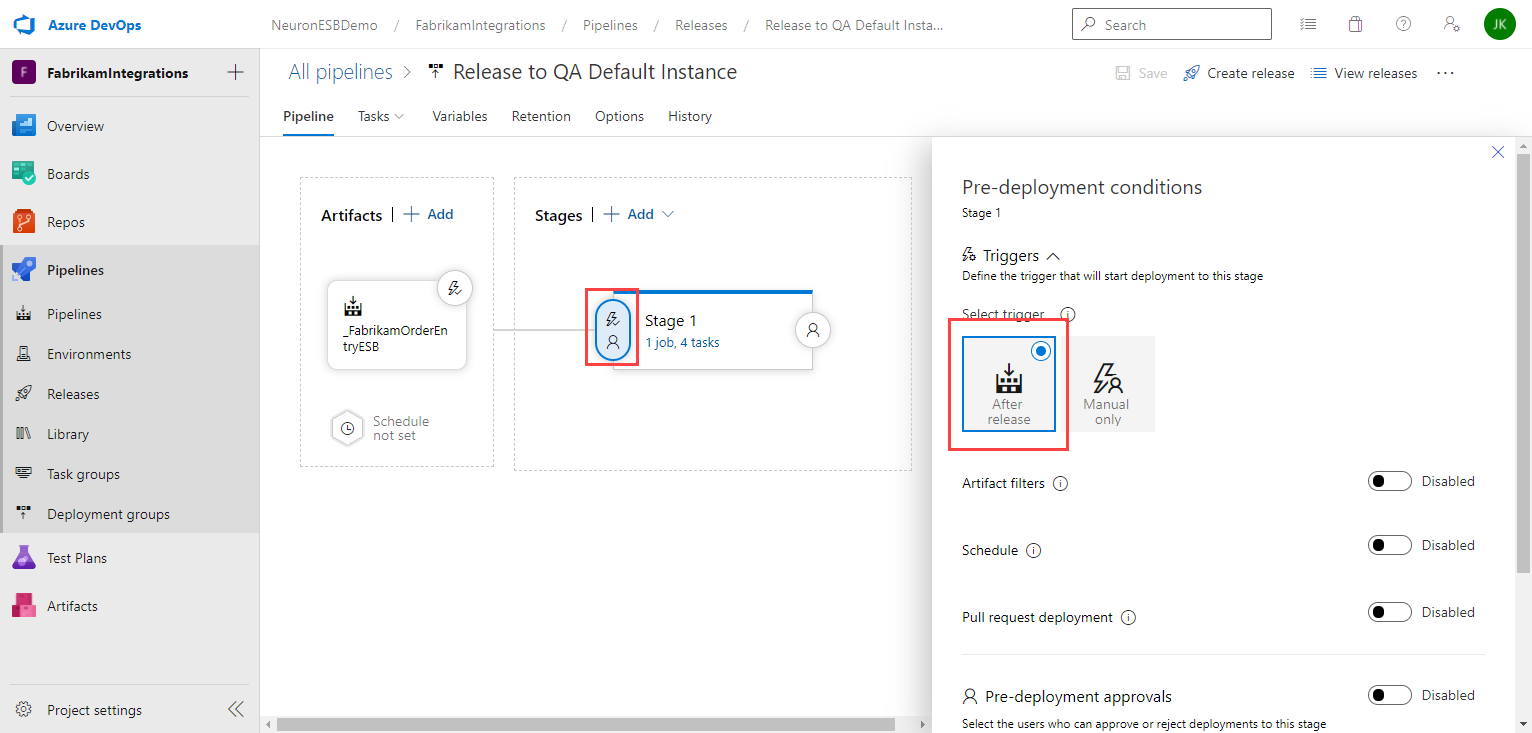Open the Marketplace shopping bag icon

pos(1356,24)
